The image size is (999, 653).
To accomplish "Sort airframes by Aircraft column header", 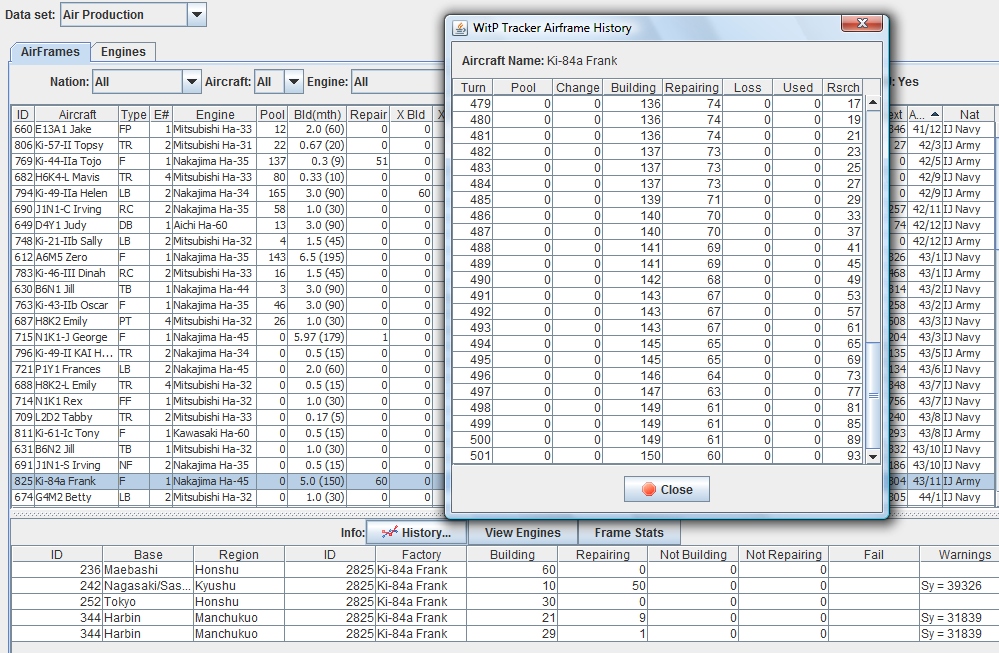I will (x=77, y=114).
